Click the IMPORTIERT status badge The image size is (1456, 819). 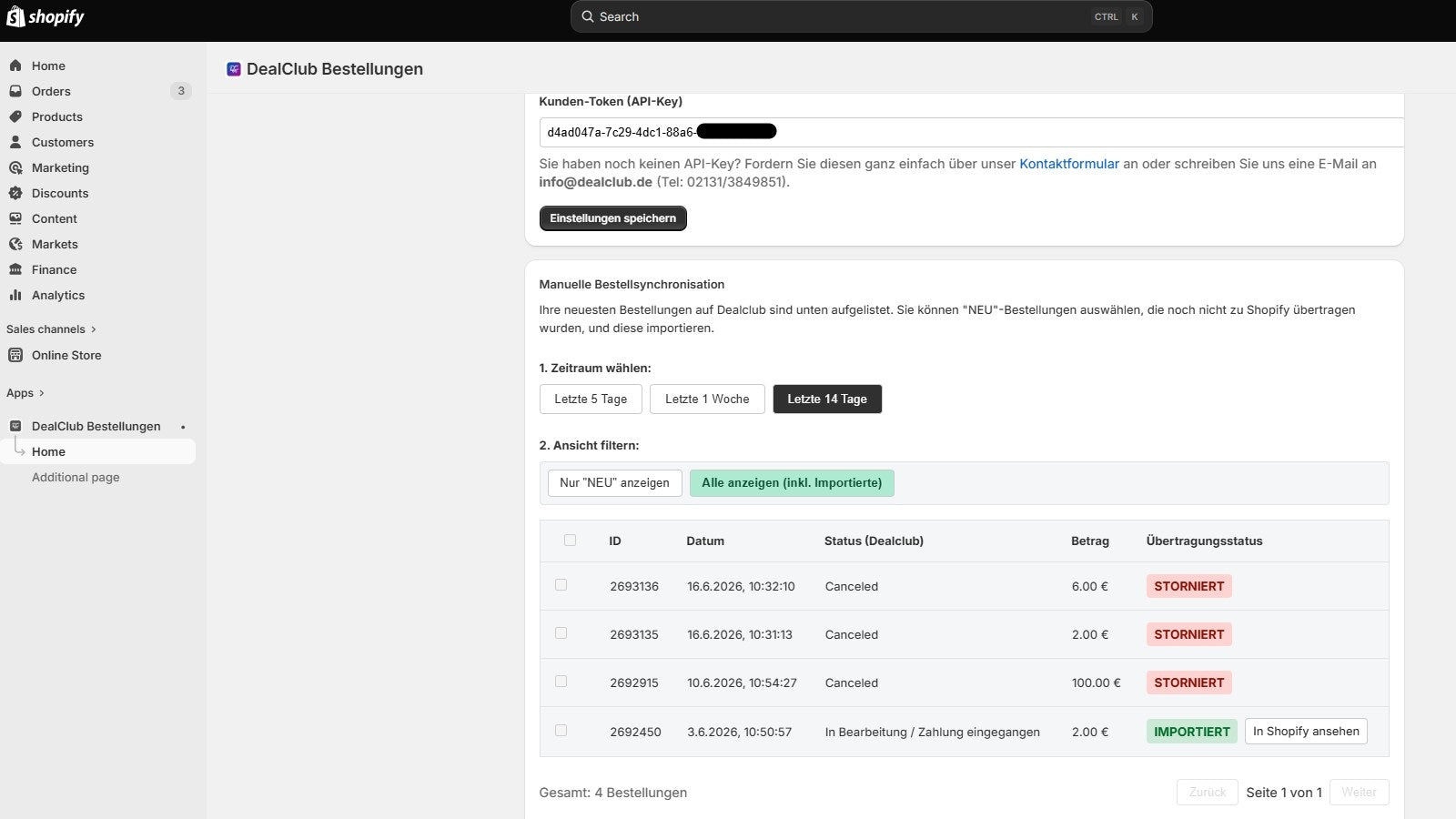click(1191, 732)
